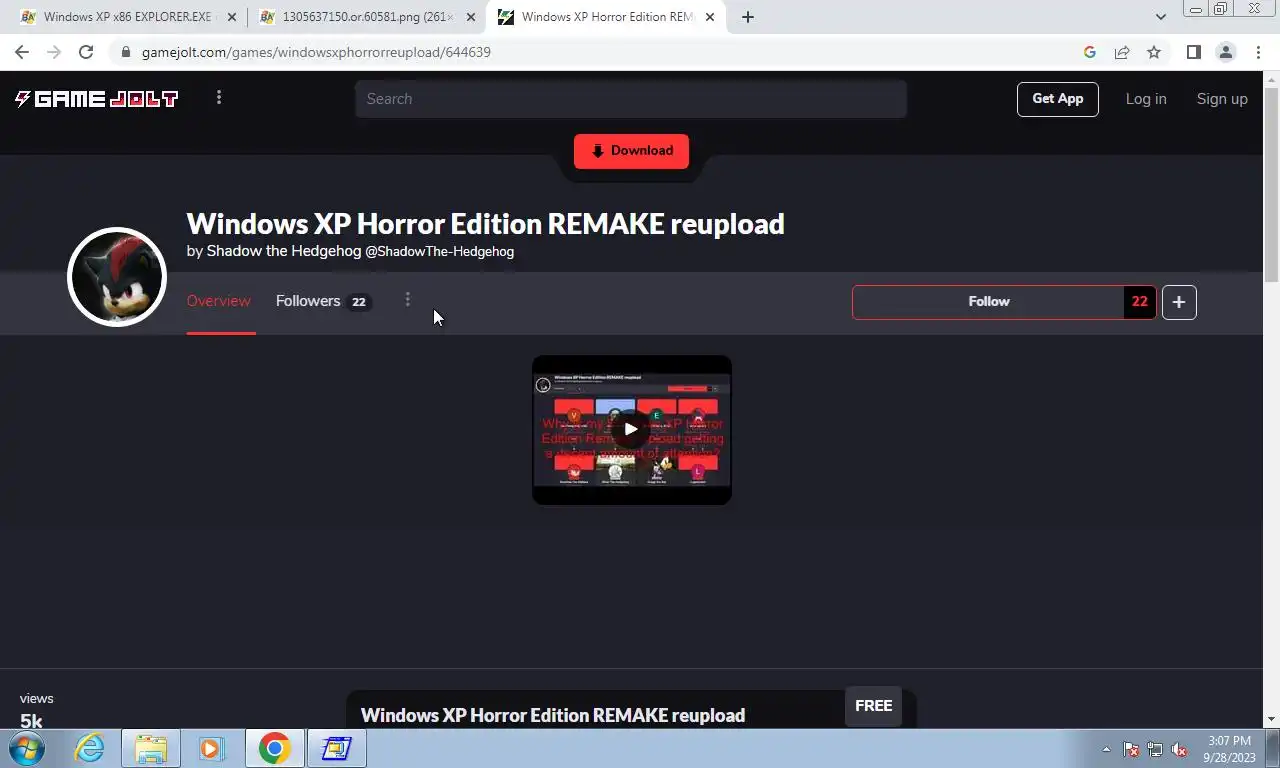The height and width of the screenshot is (768, 1280).
Task: Open the Sign up link
Action: tap(1222, 99)
